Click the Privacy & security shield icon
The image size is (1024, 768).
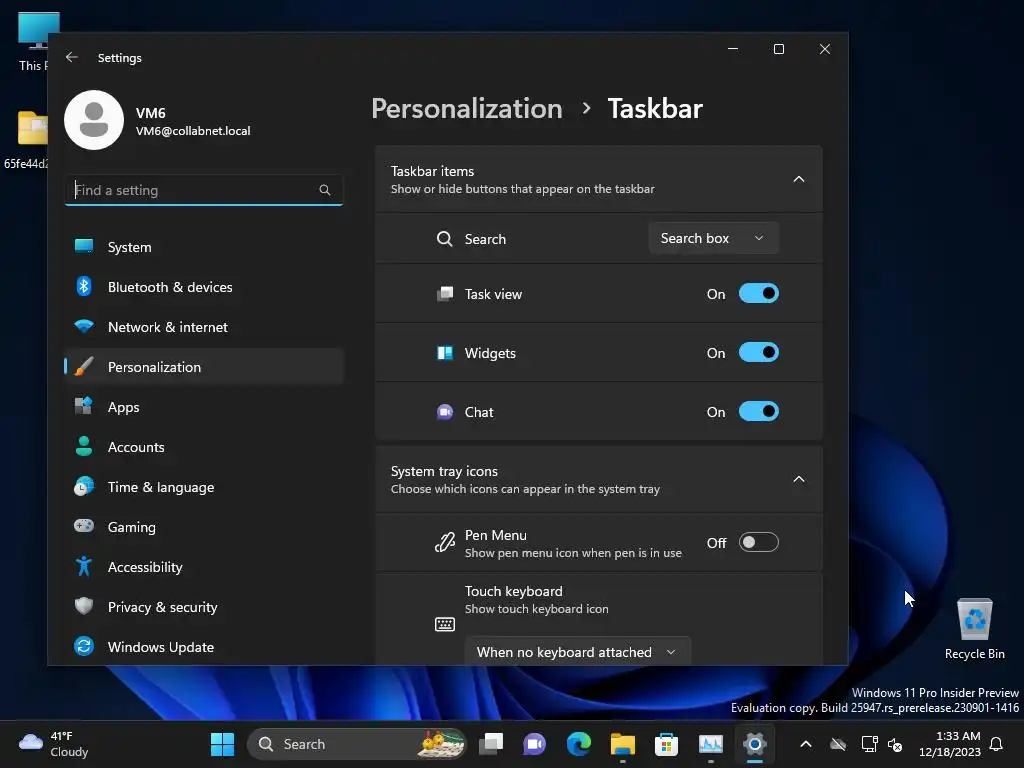84,606
